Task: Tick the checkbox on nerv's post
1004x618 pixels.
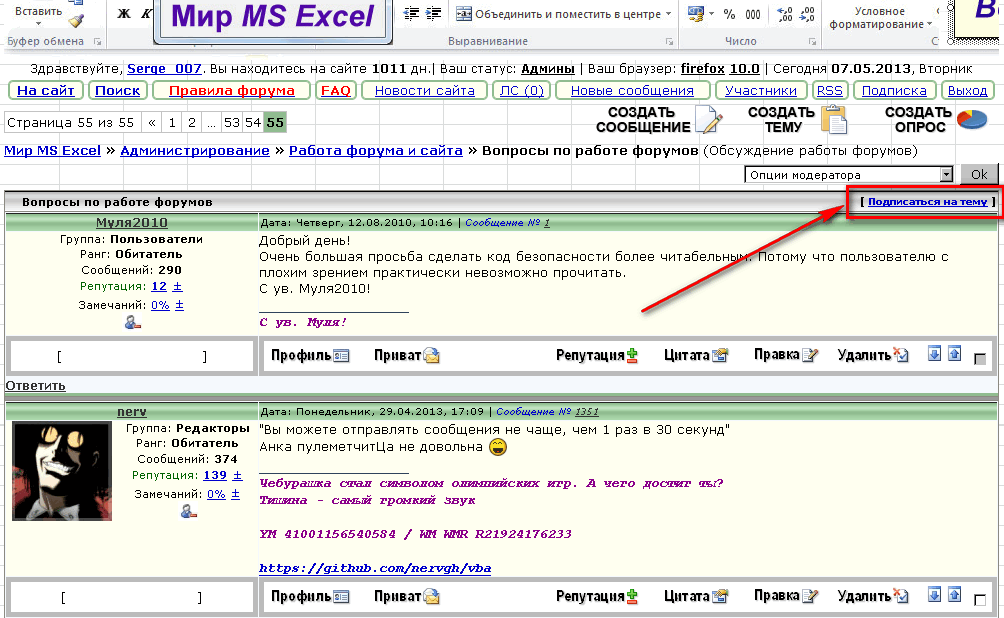Action: [x=980, y=599]
